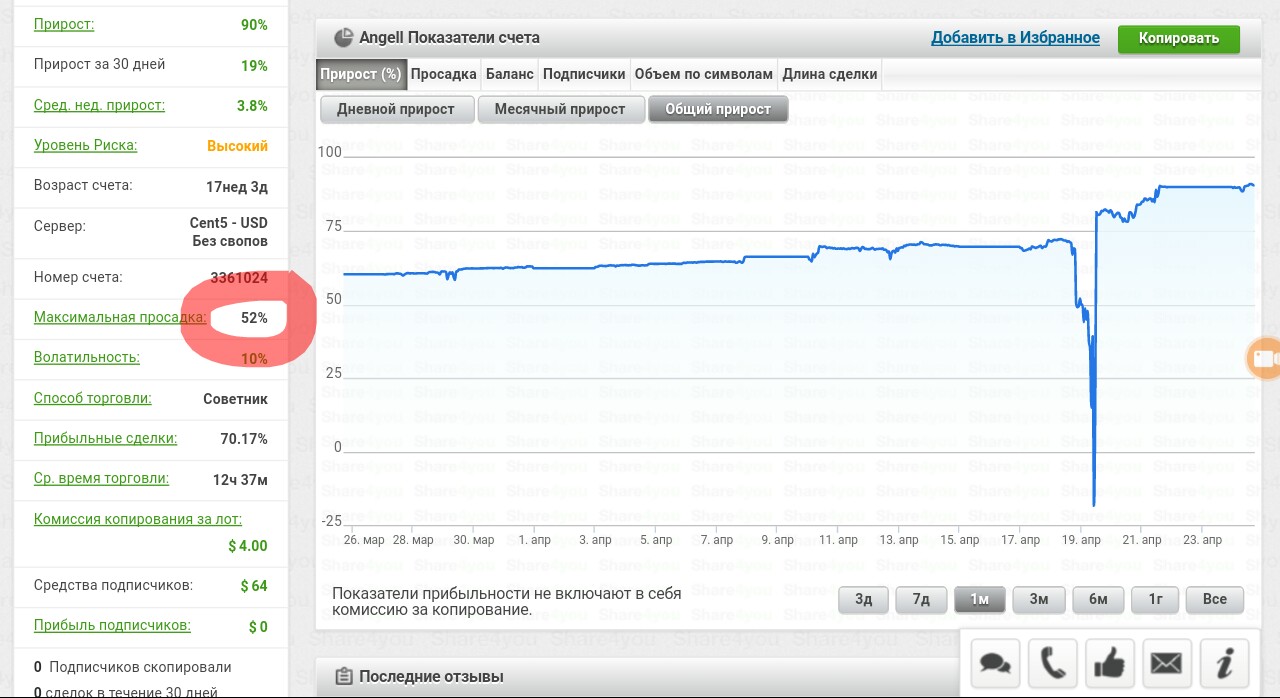Viewport: 1280px width, 698px height.
Task: Open the Прирост: link
Action: pos(64,24)
